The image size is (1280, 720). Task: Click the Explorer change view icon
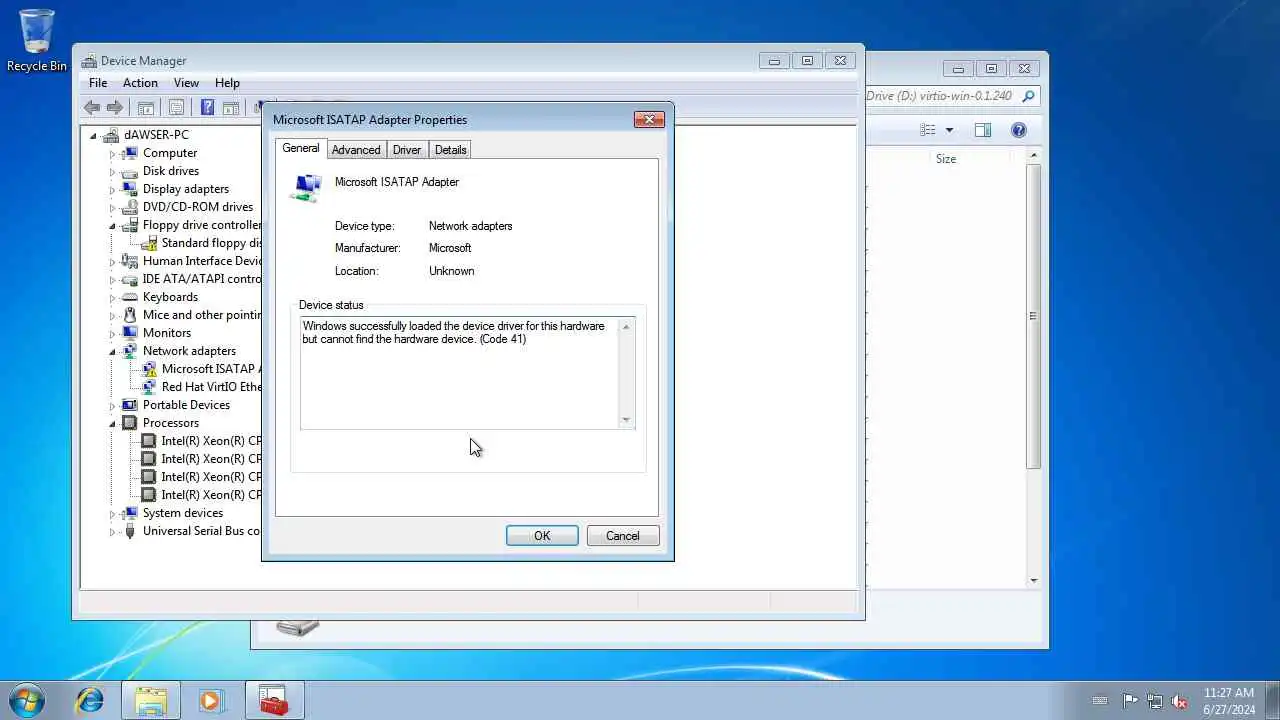click(928, 130)
